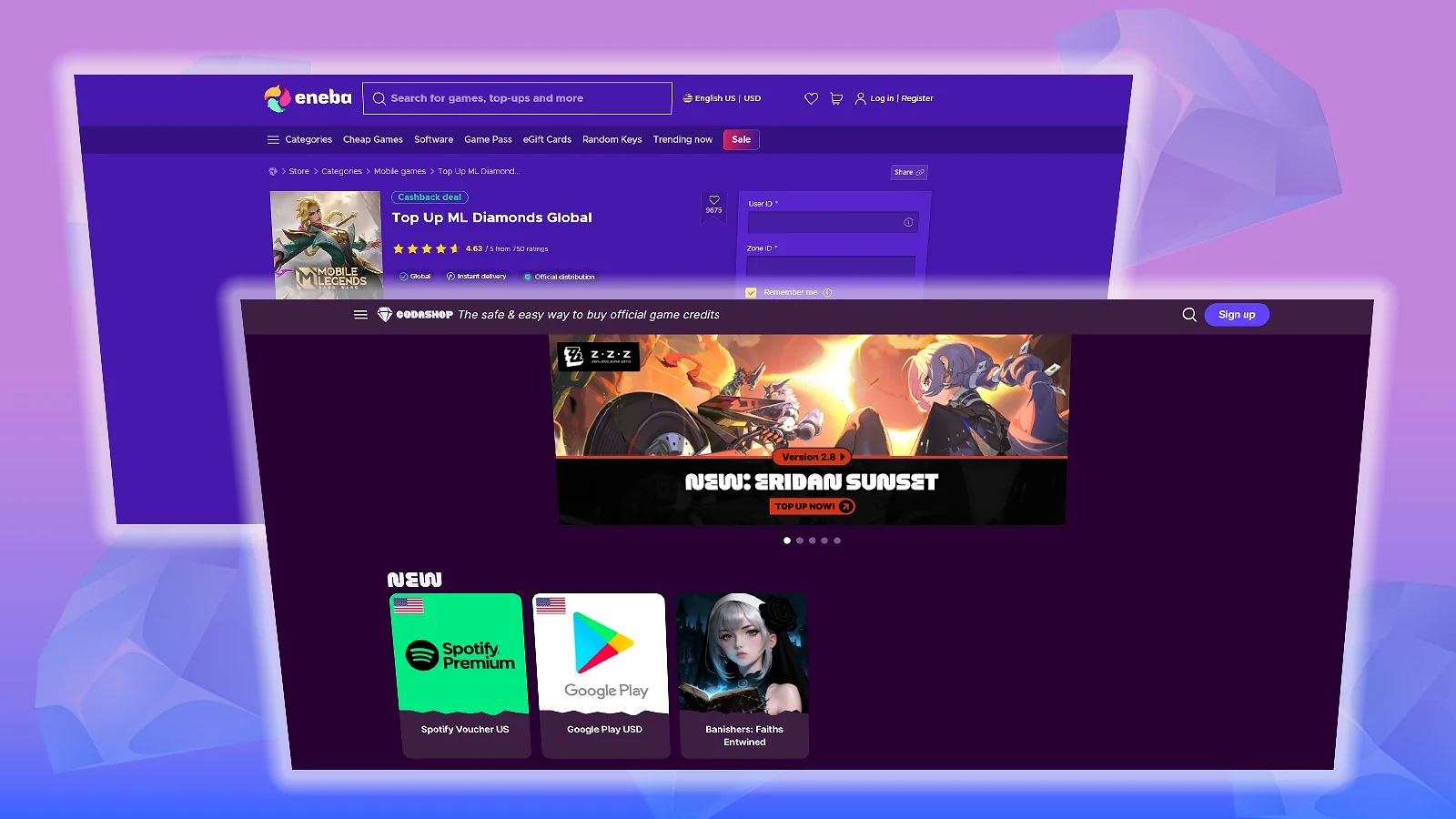Open the Google Play USD card
The image size is (1456, 819).
coord(602,675)
